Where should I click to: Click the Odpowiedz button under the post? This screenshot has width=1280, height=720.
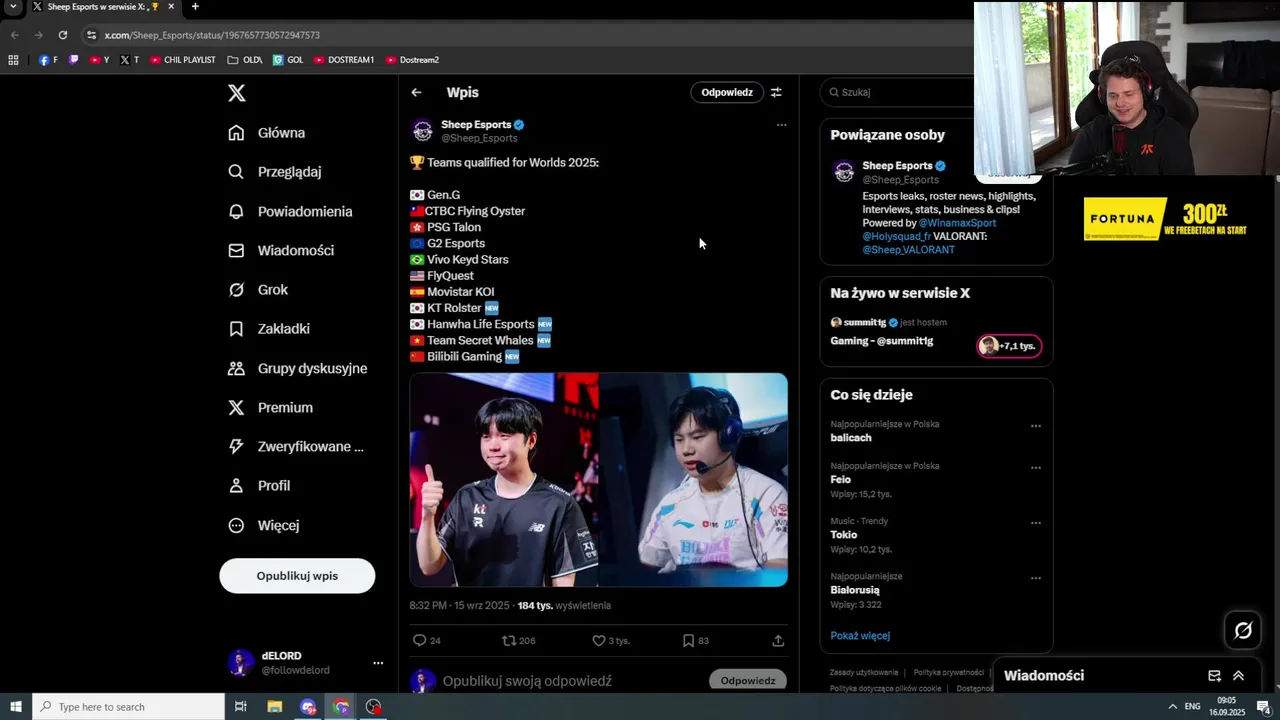(748, 681)
